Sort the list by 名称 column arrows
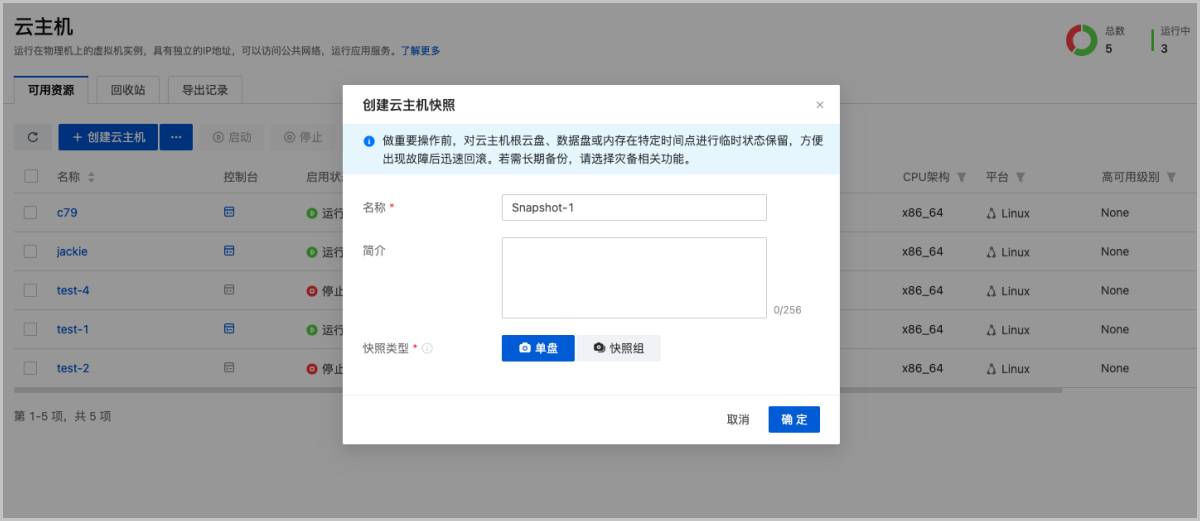This screenshot has height=521, width=1200. [x=92, y=177]
